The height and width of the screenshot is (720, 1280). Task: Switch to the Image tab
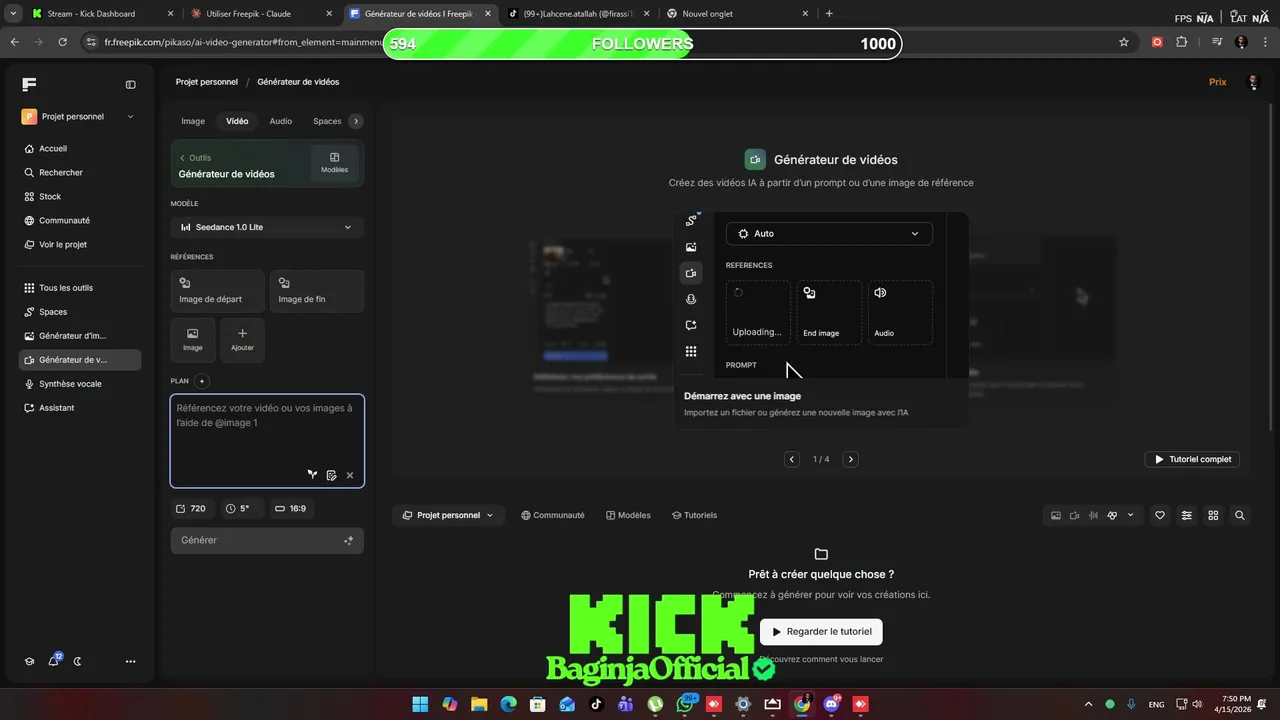(193, 121)
